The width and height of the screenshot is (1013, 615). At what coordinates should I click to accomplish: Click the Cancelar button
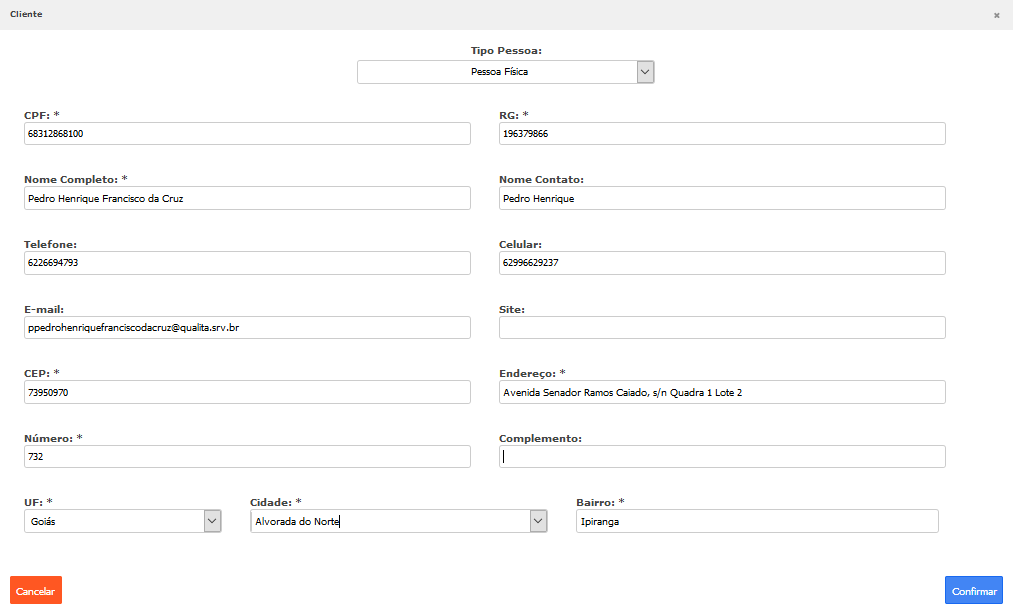[x=36, y=590]
